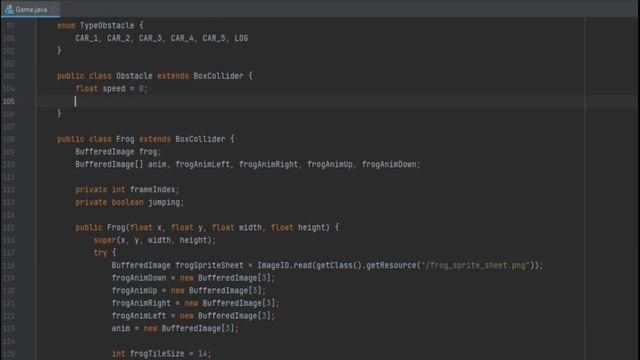Viewport: 640px width, 360px height.
Task: Click line number 105 in the gutter
Action: [x=9, y=101]
